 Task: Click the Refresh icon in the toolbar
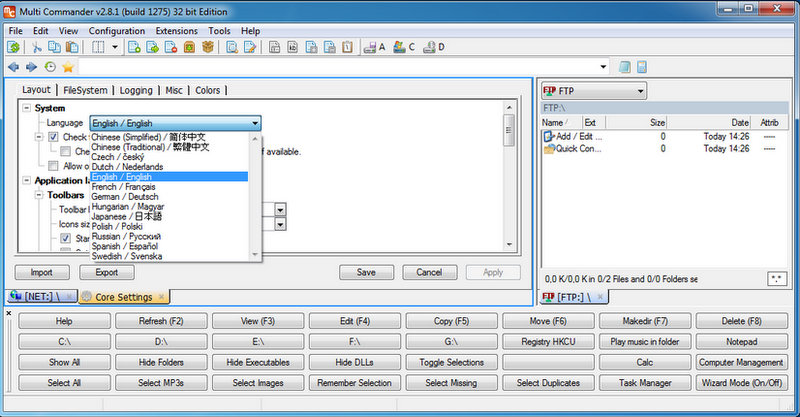[x=14, y=47]
